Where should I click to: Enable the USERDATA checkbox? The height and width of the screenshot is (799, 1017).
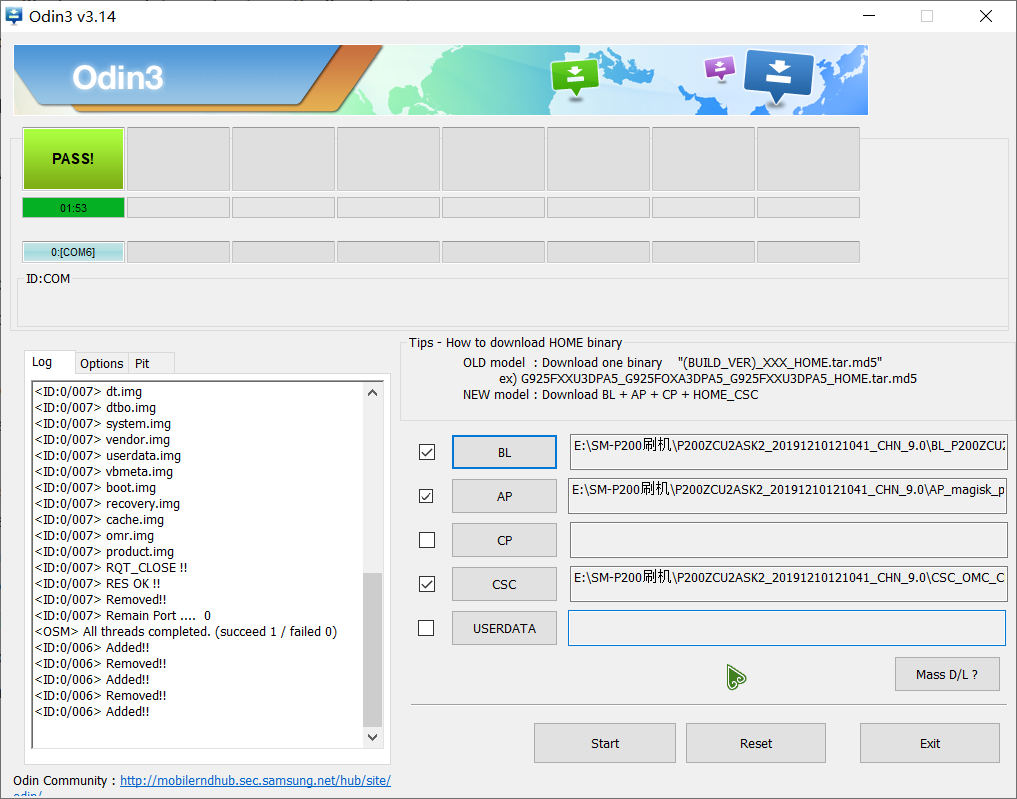click(427, 628)
